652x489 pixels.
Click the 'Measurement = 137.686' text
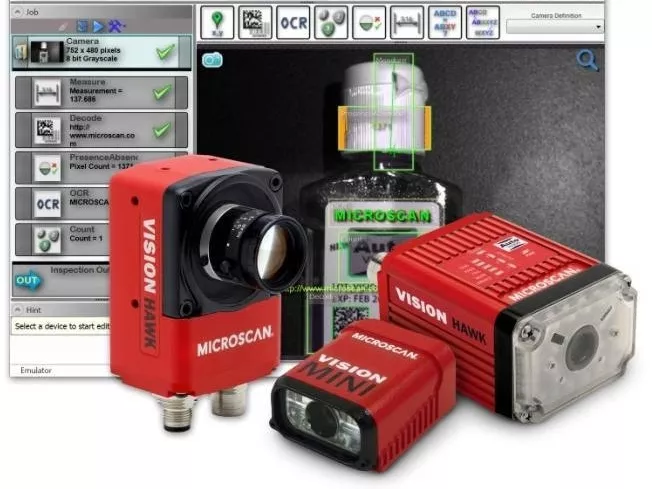(x=96, y=95)
